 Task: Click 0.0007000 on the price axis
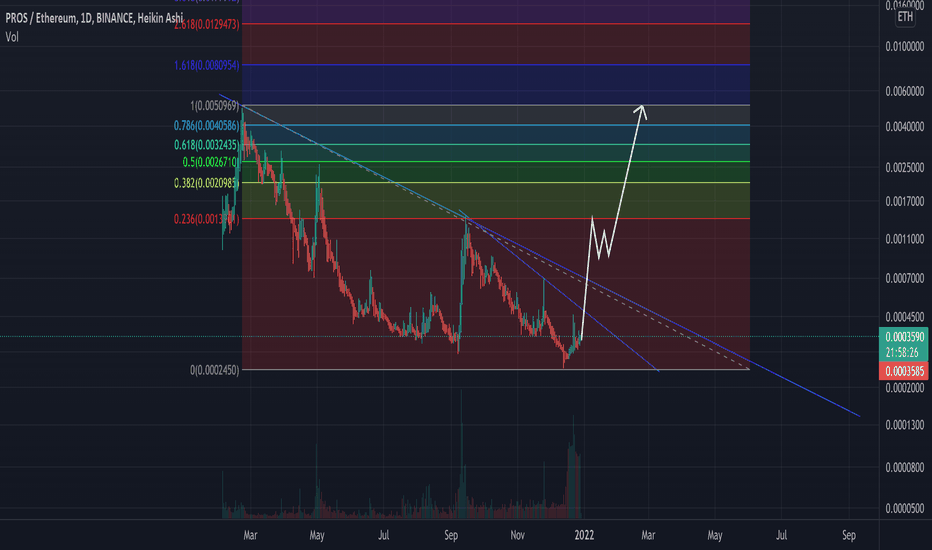[x=905, y=279]
